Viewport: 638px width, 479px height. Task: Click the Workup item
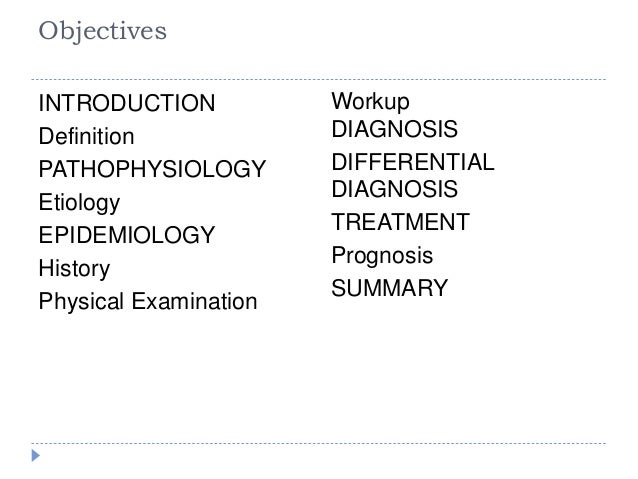click(x=370, y=101)
